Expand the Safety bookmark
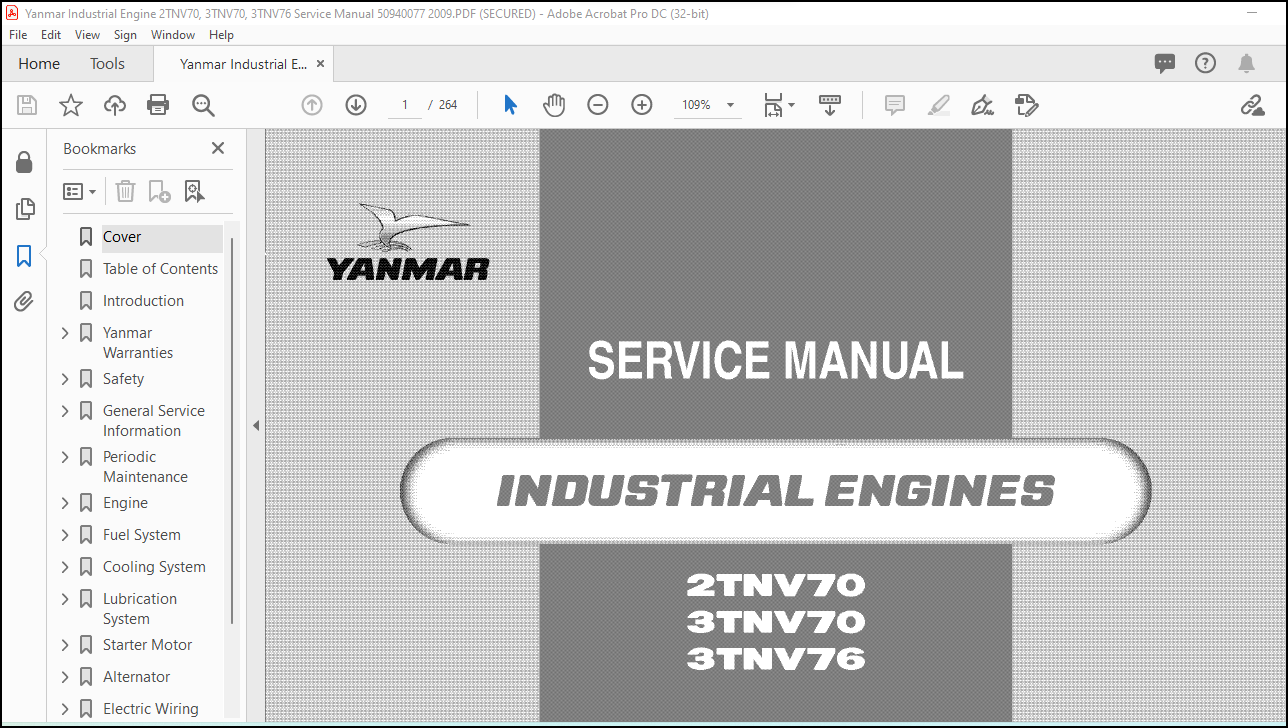This screenshot has height=728, width=1288. click(65, 379)
